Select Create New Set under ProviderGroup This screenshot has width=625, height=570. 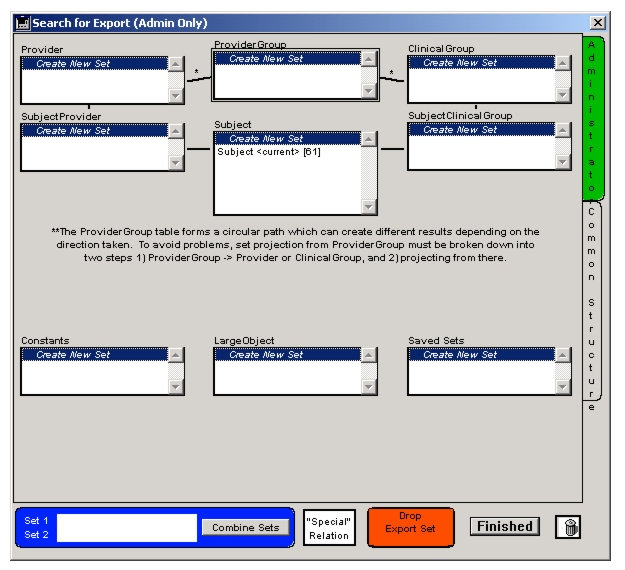287,59
